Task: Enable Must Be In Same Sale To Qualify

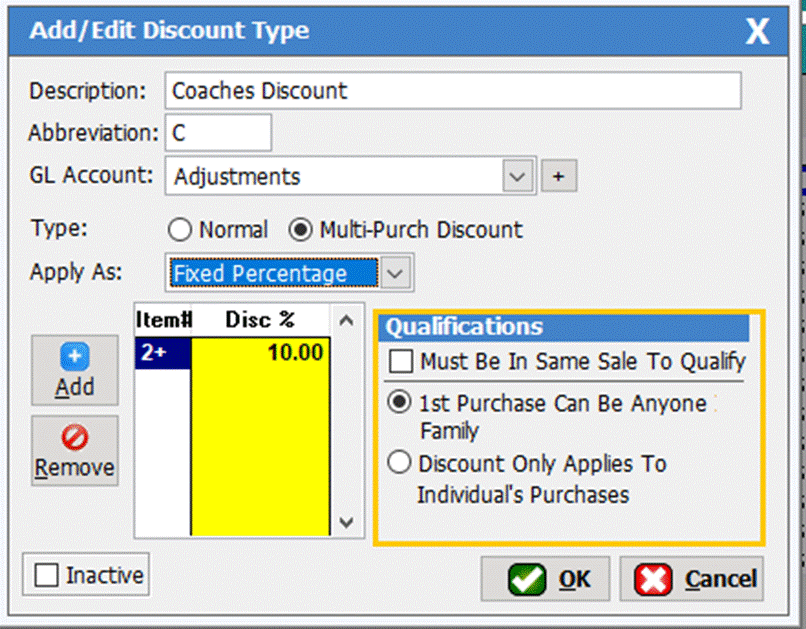Action: pyautogui.click(x=400, y=362)
